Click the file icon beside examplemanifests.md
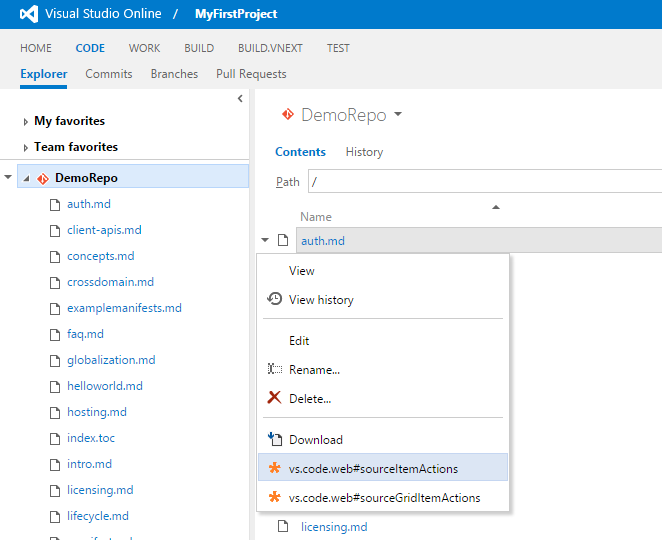 [x=55, y=309]
